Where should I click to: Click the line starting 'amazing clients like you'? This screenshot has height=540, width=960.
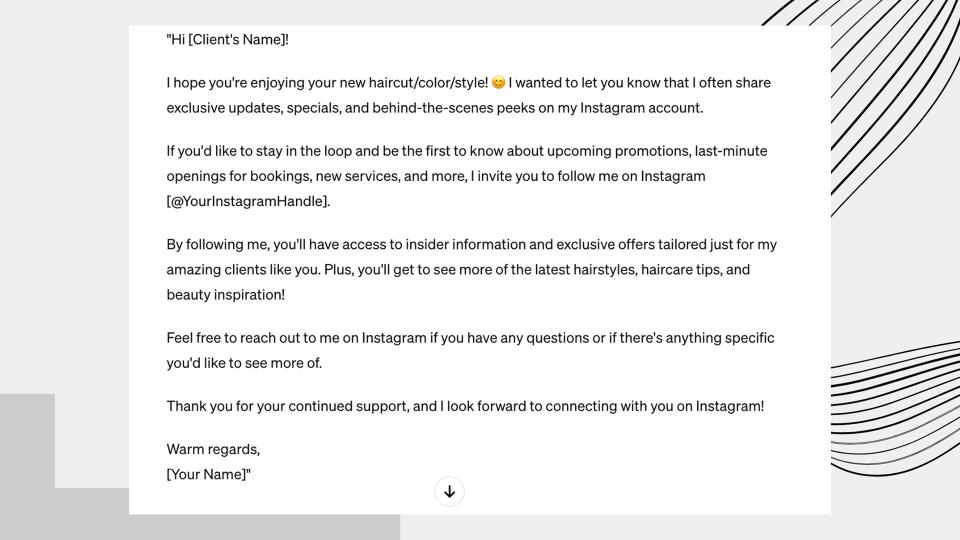tap(458, 270)
